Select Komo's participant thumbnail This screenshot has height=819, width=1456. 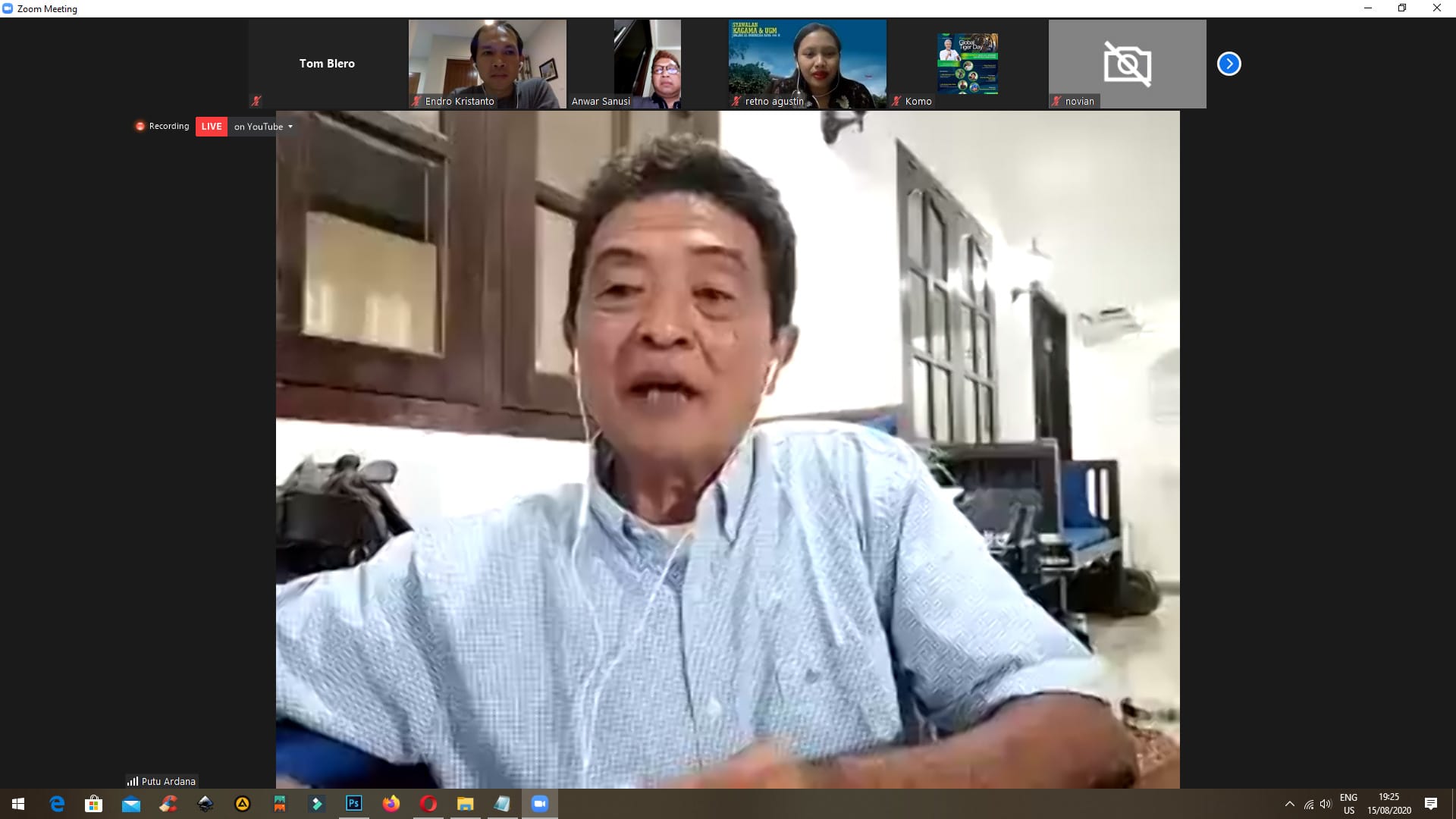click(x=967, y=64)
